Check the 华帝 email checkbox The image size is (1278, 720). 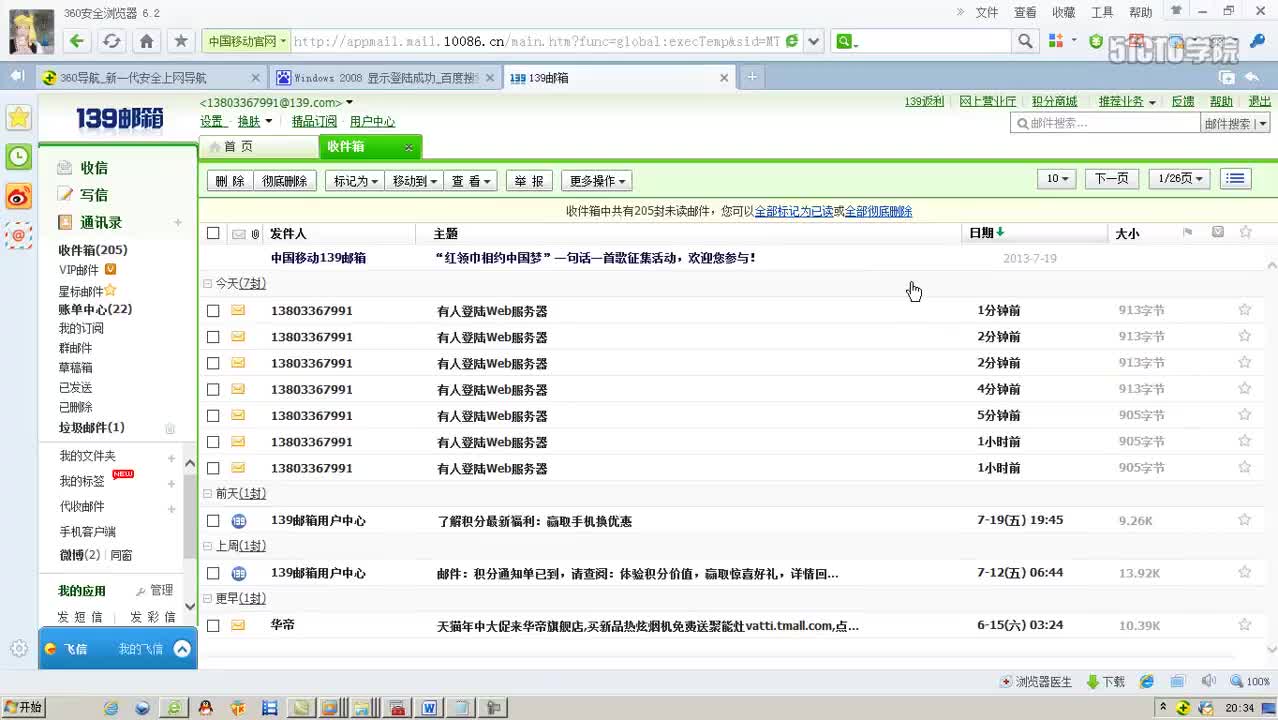point(213,626)
